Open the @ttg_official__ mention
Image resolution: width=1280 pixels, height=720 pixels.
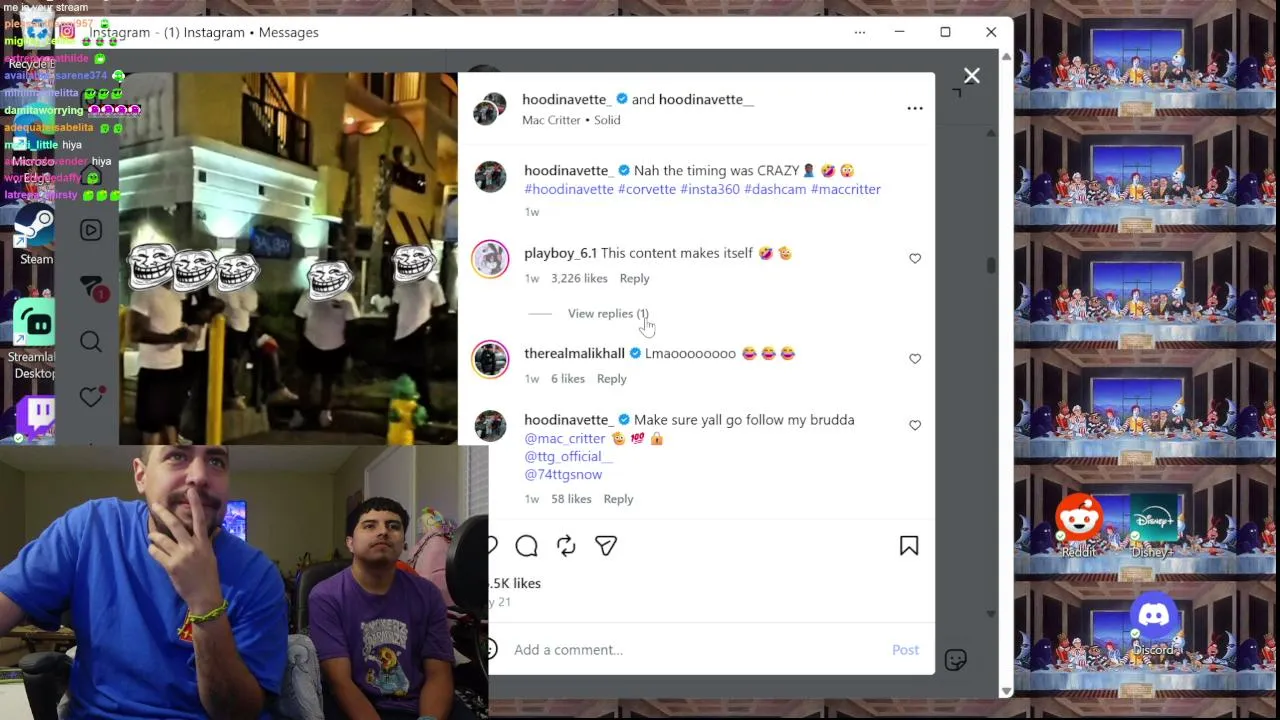click(568, 456)
